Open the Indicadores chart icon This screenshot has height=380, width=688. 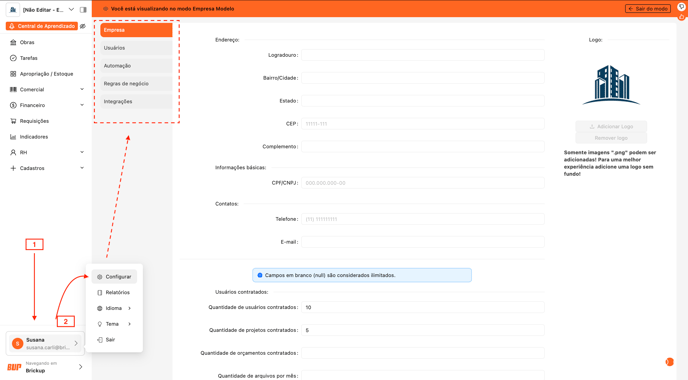click(13, 137)
